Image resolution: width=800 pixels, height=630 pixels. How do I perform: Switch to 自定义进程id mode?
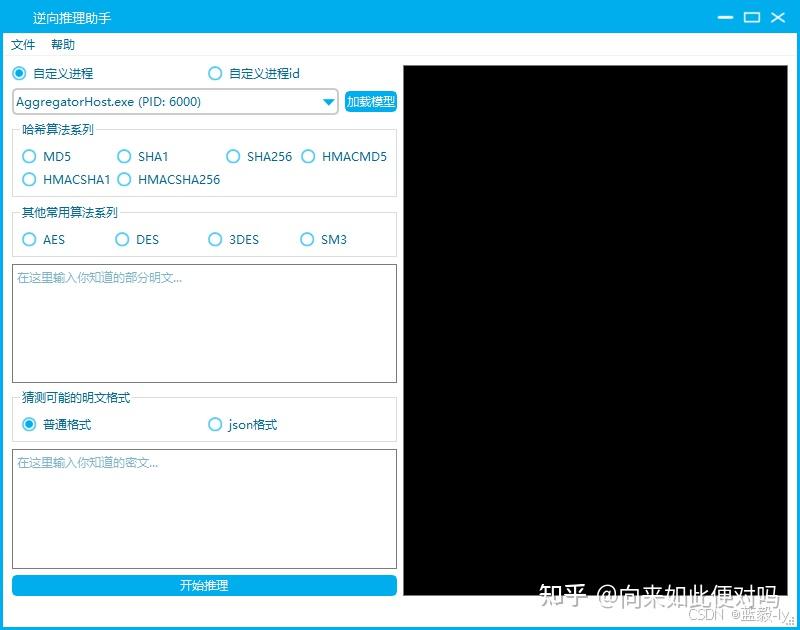tap(215, 73)
